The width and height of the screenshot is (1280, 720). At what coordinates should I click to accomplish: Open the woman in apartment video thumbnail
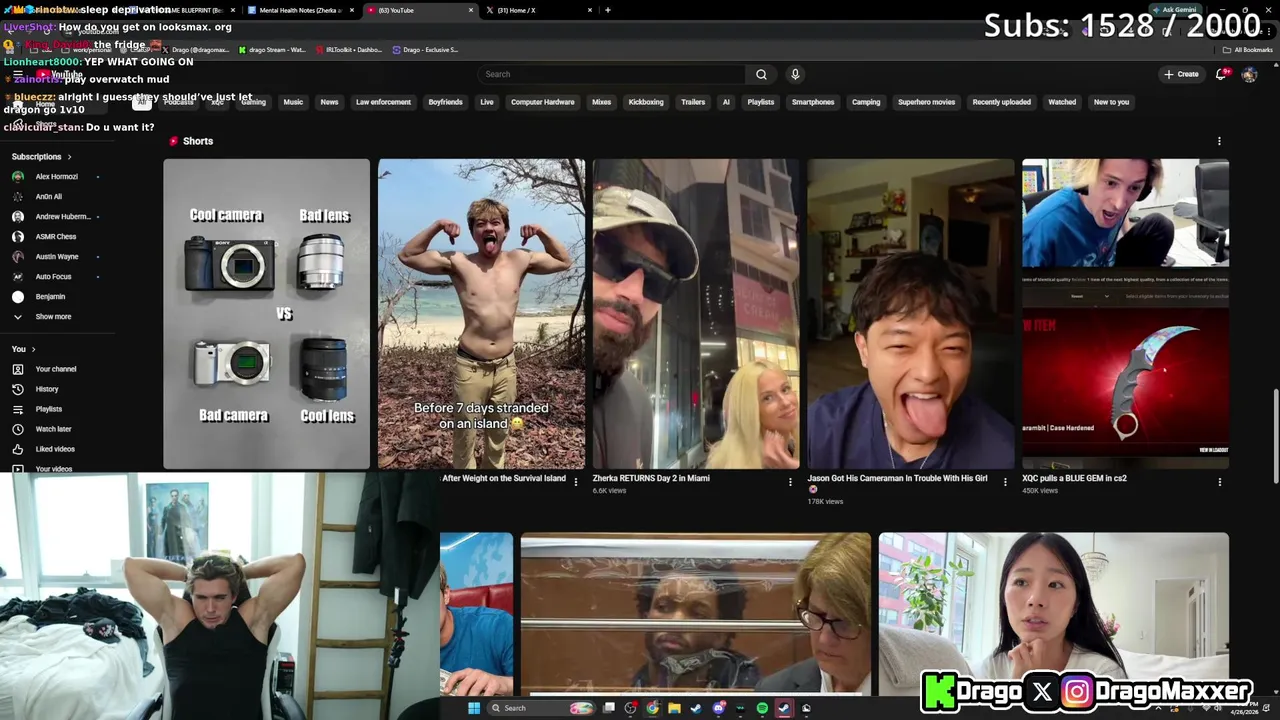(1054, 612)
